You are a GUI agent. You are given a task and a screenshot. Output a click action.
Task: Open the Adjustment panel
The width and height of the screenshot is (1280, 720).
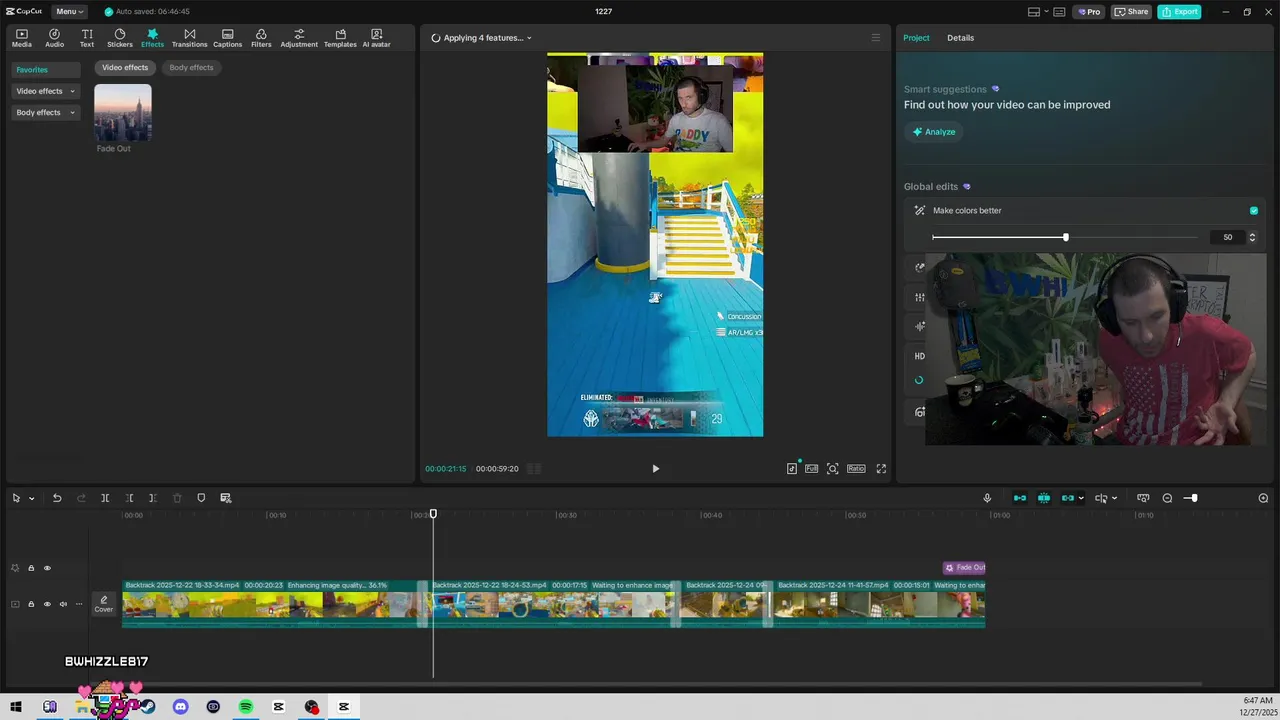tap(299, 38)
